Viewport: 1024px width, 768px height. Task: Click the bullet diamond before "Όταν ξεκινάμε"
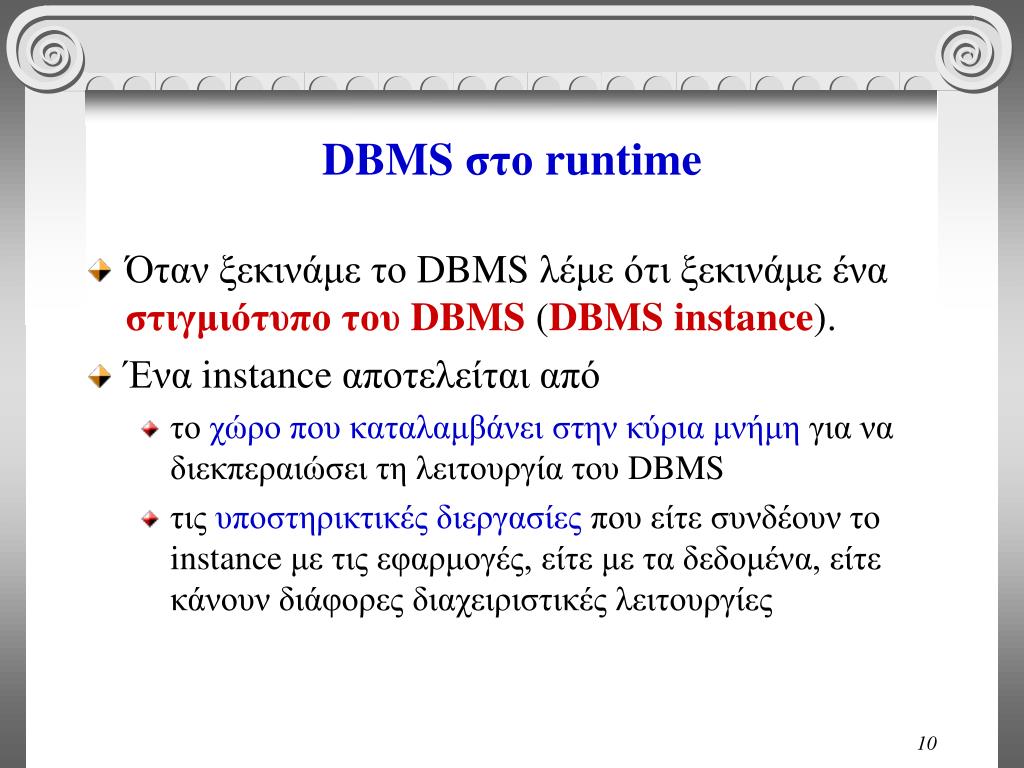click(100, 270)
